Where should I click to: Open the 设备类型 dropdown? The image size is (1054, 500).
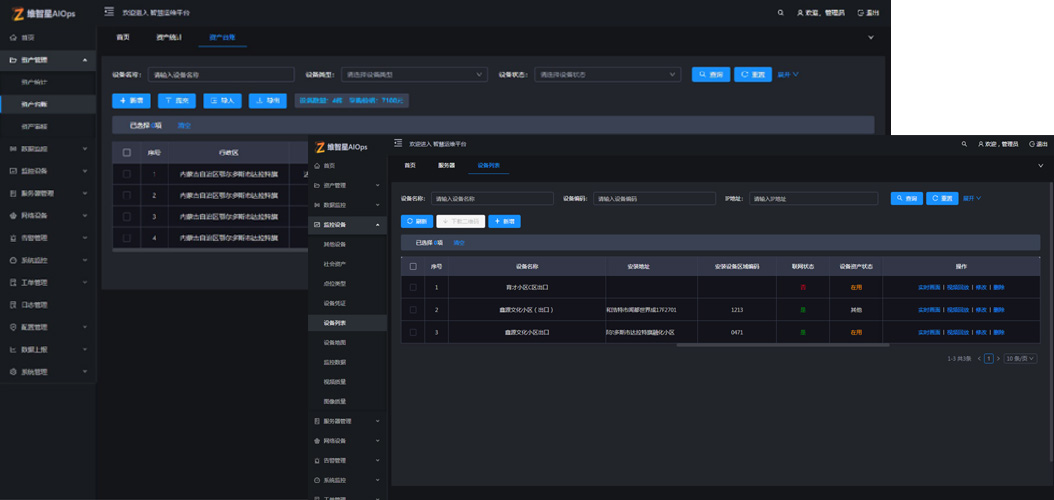pos(414,74)
